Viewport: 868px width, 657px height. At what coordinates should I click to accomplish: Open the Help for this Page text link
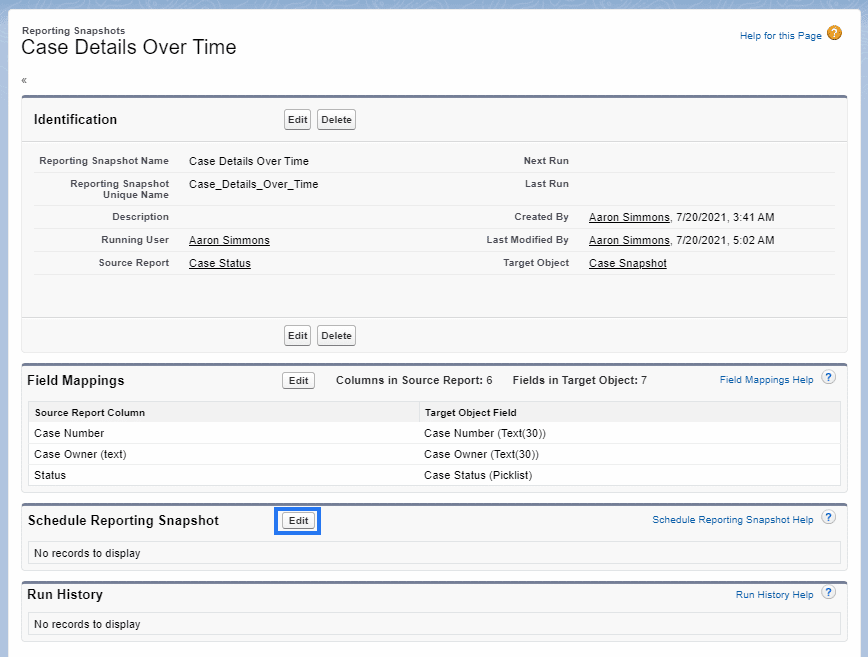(x=780, y=36)
